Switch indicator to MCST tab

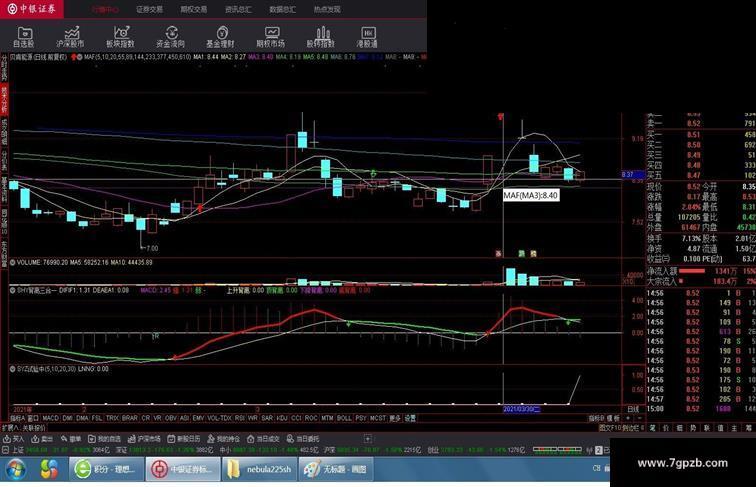coord(378,418)
